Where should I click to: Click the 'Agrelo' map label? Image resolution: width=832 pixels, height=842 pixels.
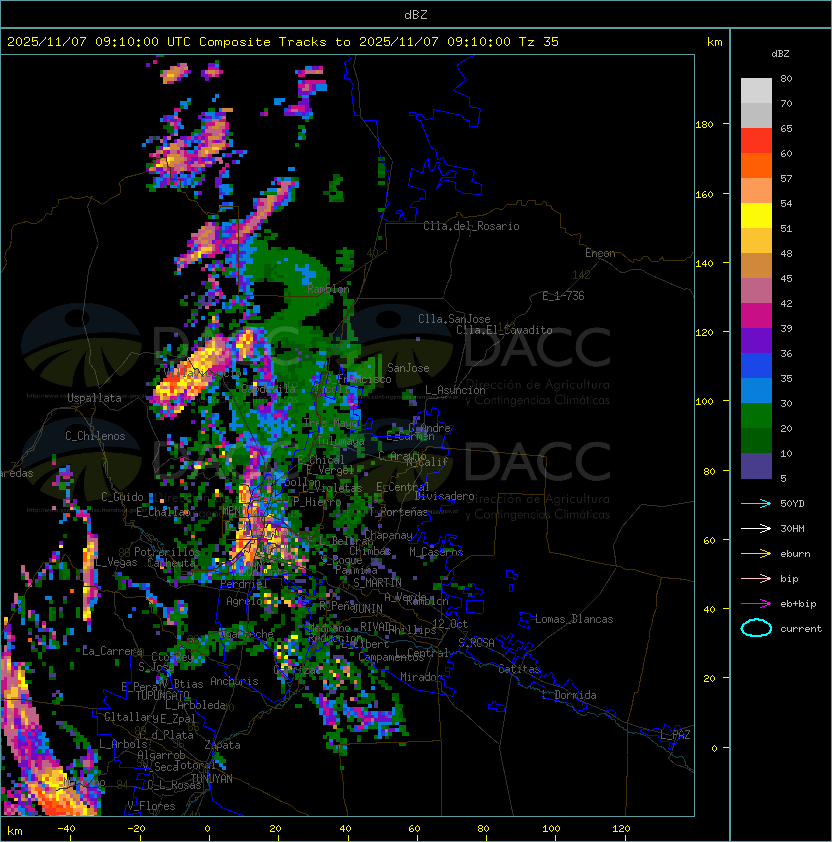[x=244, y=601]
